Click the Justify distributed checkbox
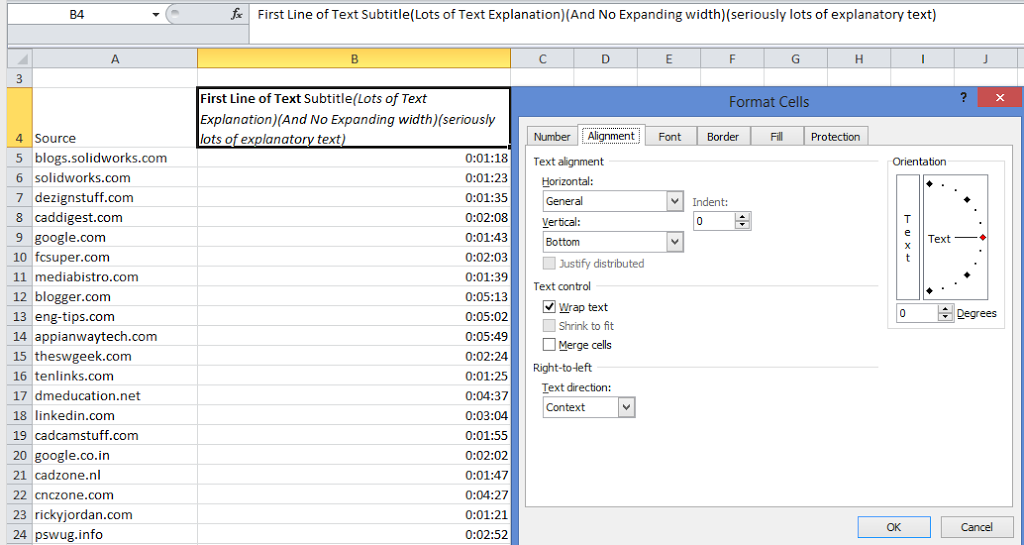 point(549,263)
